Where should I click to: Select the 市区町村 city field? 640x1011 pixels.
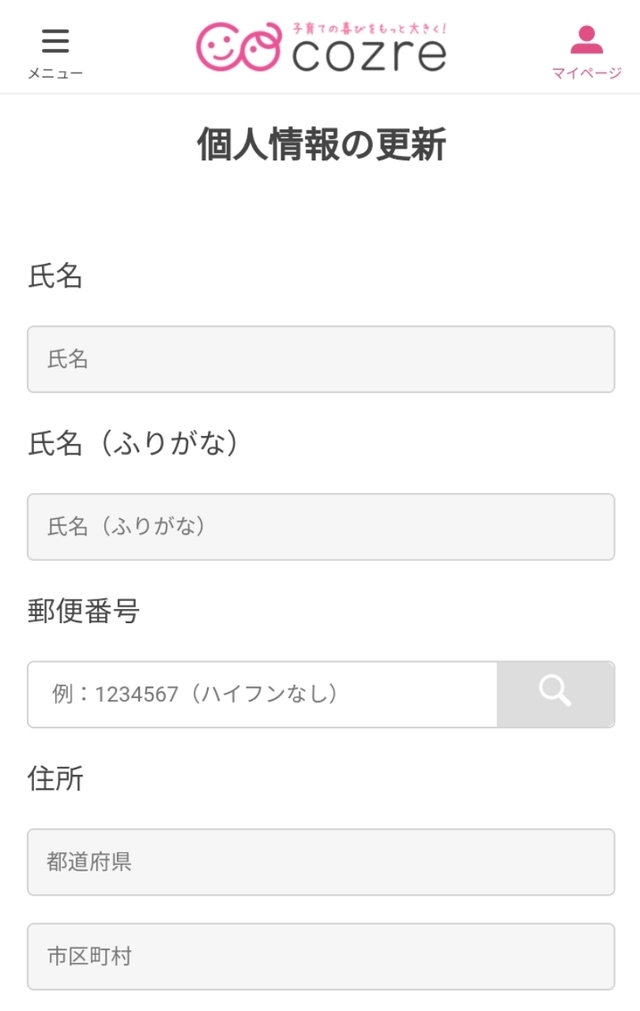point(320,956)
